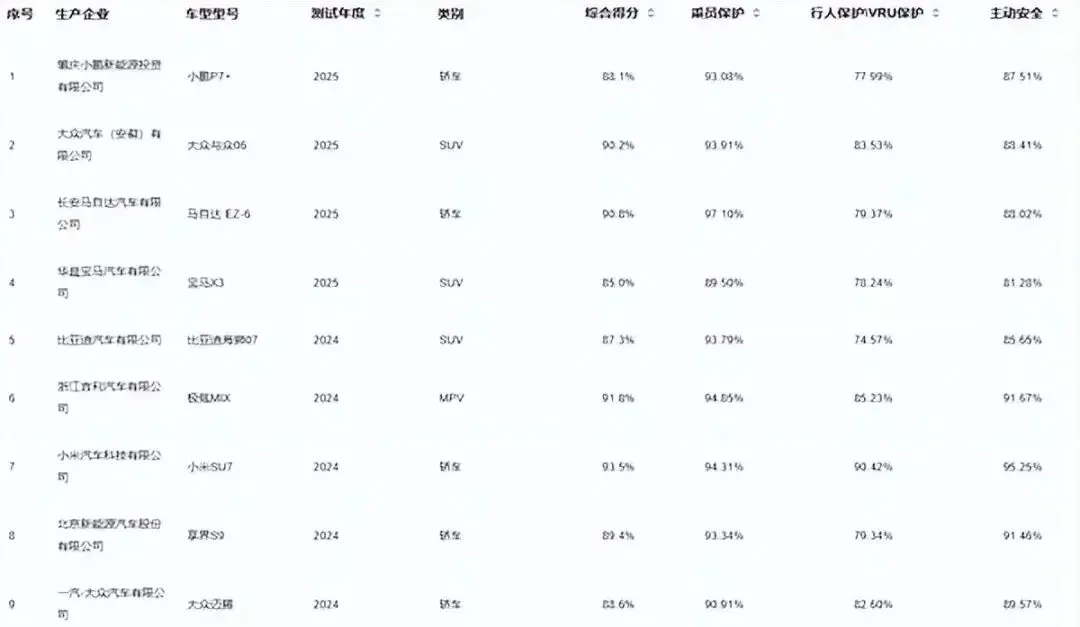This screenshot has height=627, width=1080.
Task: Sort by the 测试年度 column sort icon
Action: coord(377,13)
